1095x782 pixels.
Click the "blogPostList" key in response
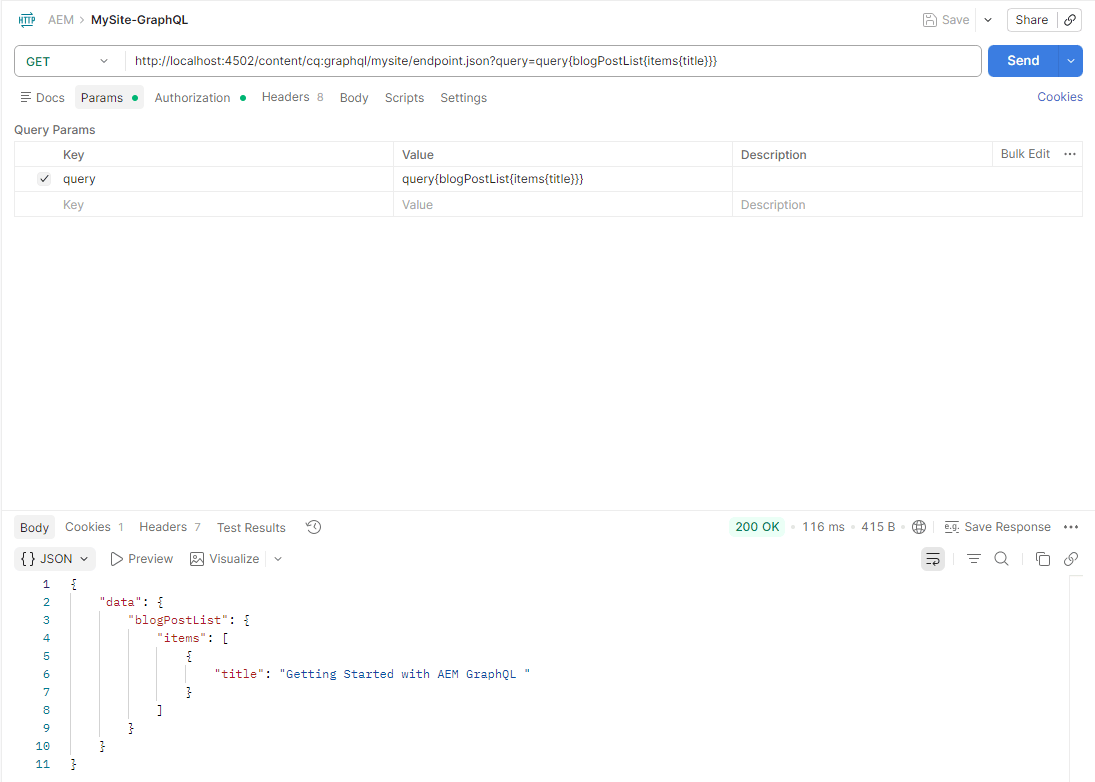[178, 620]
